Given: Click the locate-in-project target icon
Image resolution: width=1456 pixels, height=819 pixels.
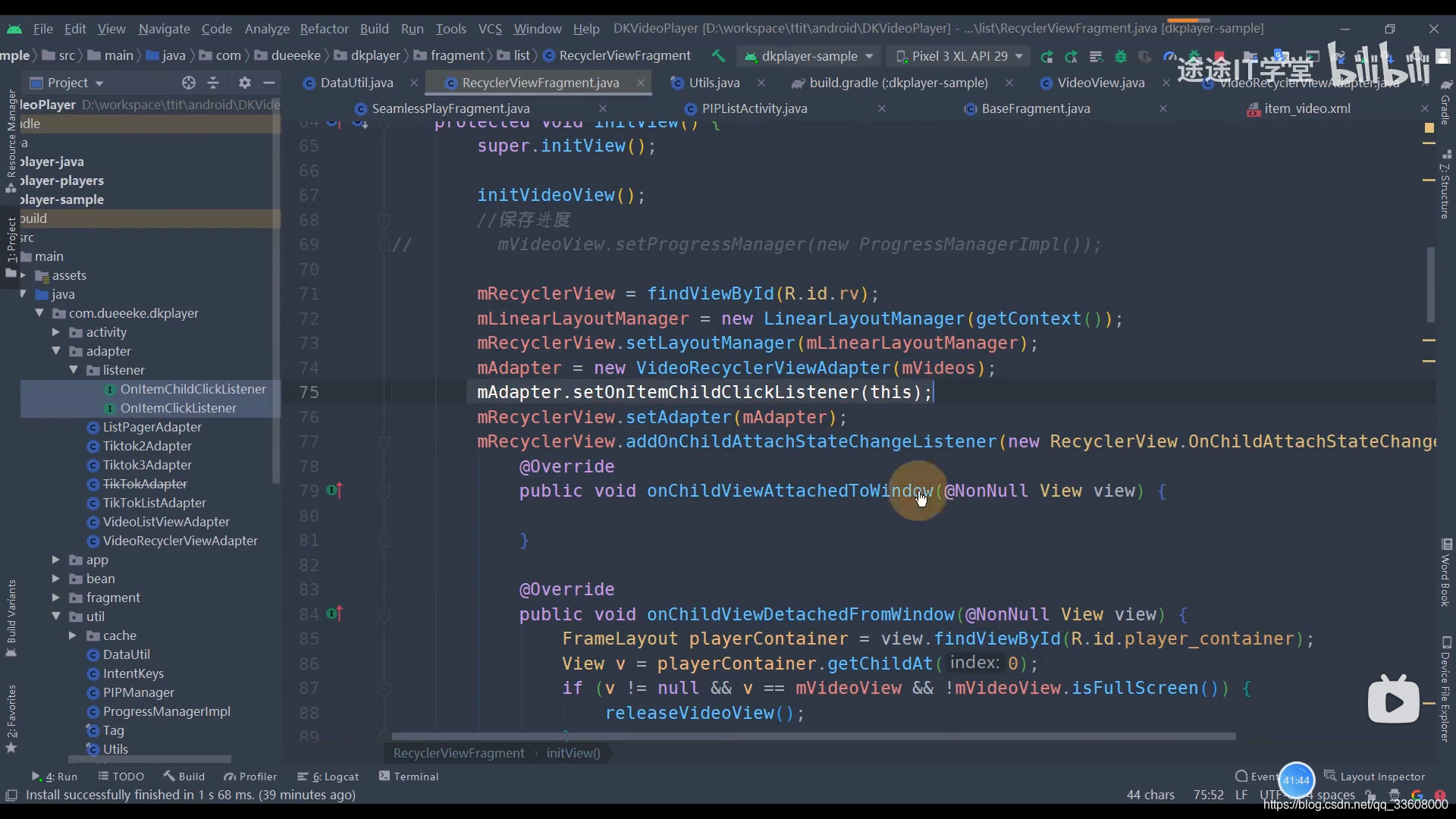Looking at the screenshot, I should click(x=189, y=83).
